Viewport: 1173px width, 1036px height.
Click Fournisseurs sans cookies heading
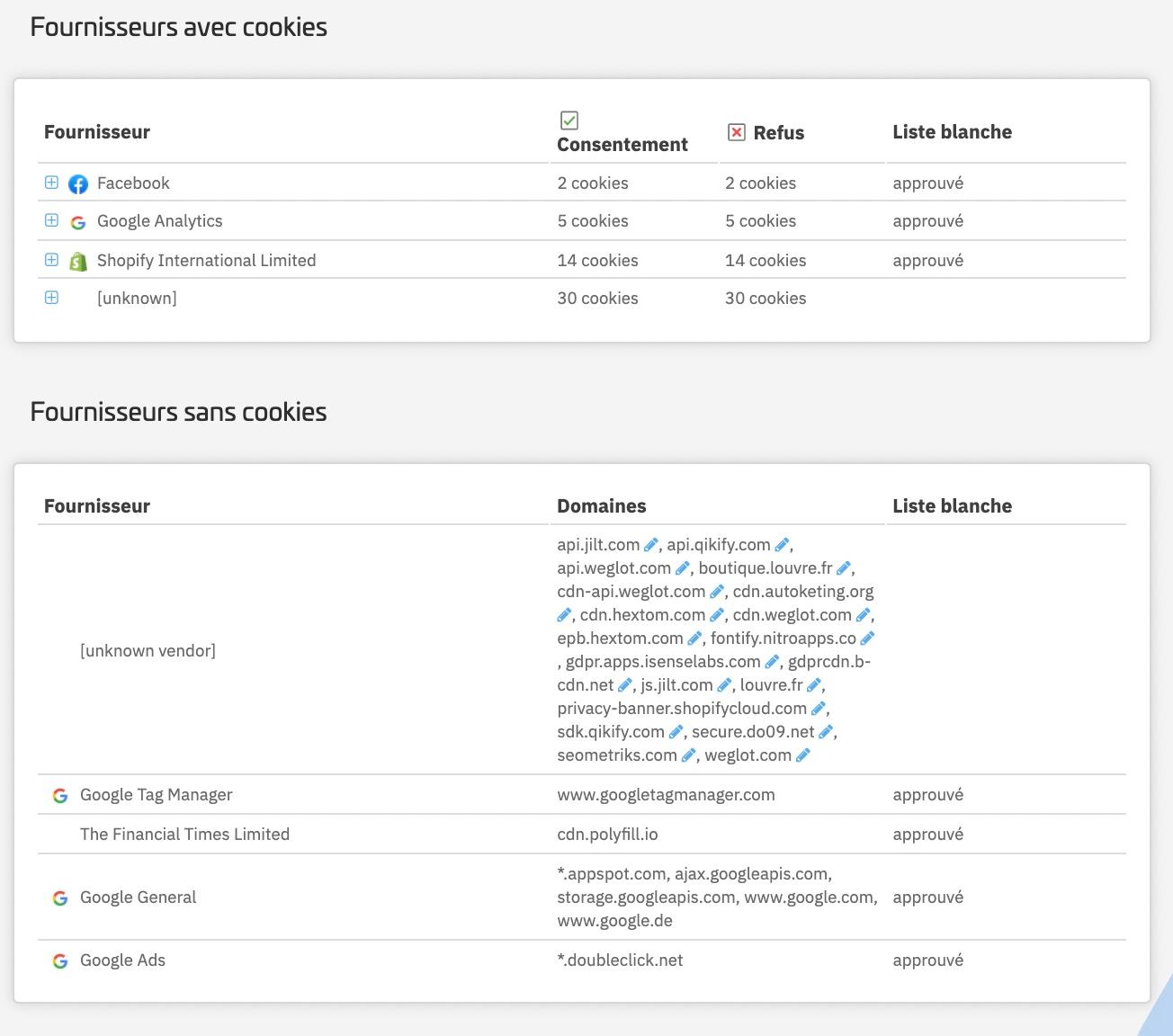pos(178,412)
